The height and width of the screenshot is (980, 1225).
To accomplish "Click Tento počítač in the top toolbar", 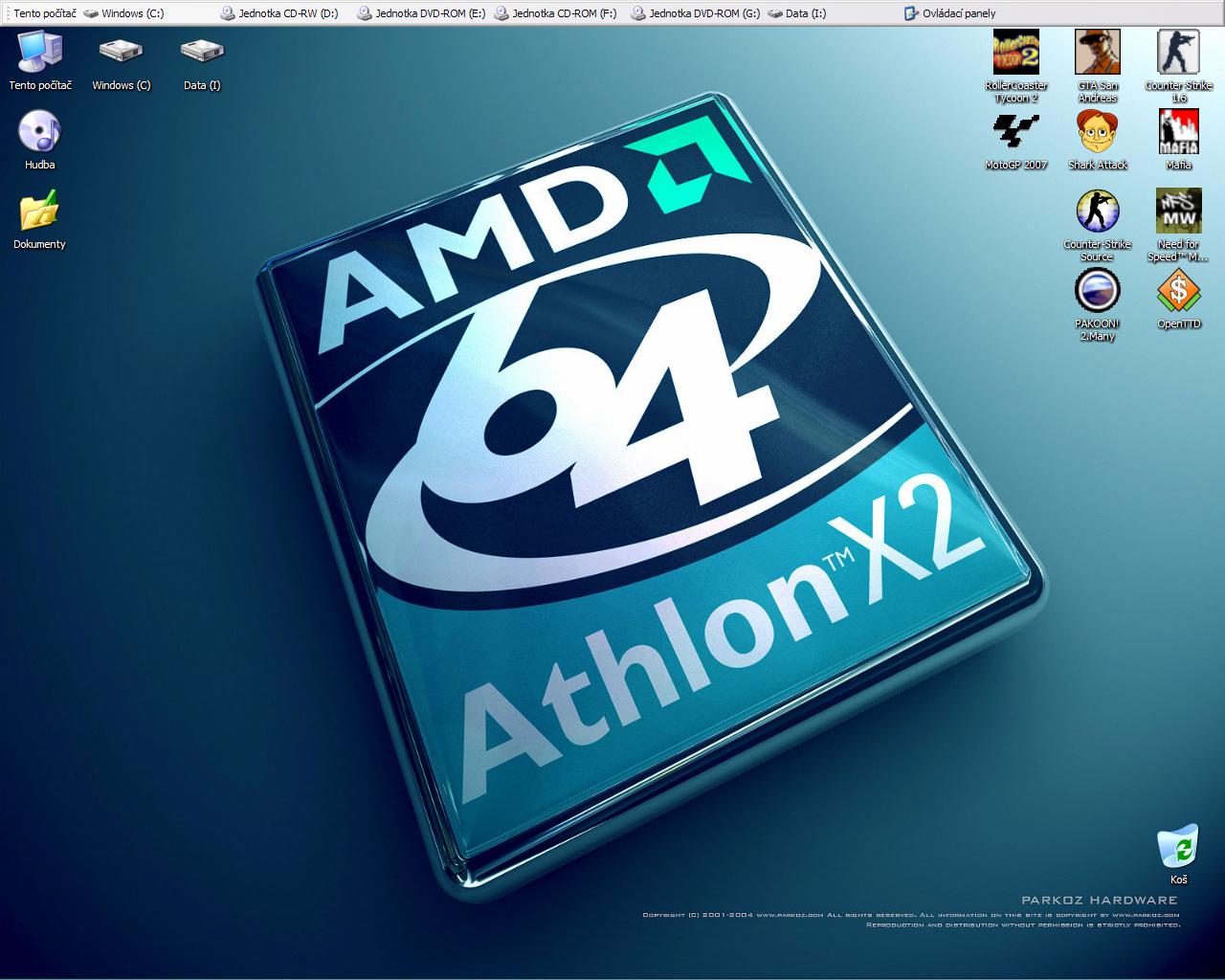I will (44, 13).
